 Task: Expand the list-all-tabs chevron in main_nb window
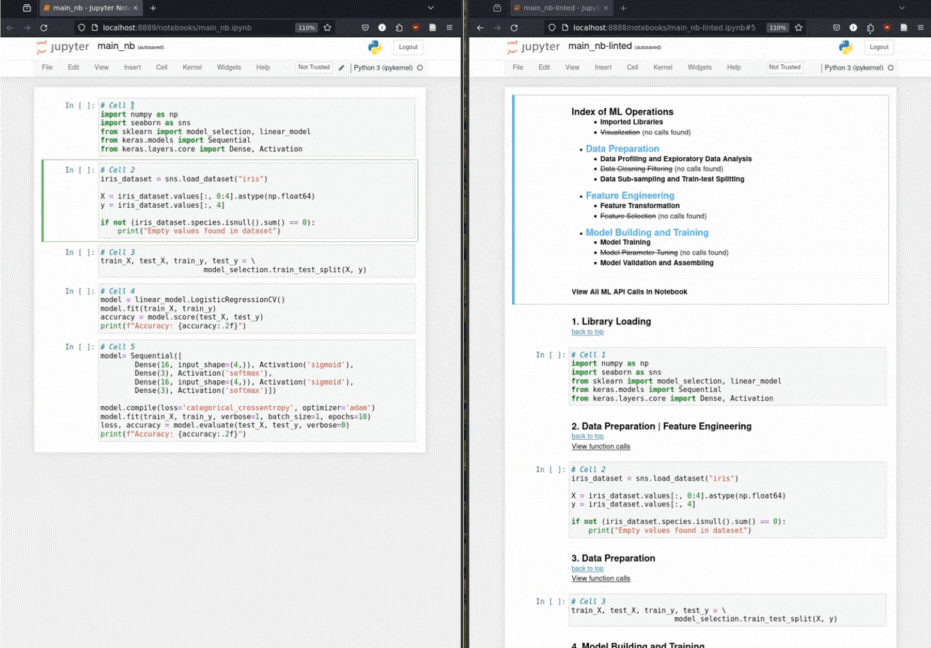(431, 8)
